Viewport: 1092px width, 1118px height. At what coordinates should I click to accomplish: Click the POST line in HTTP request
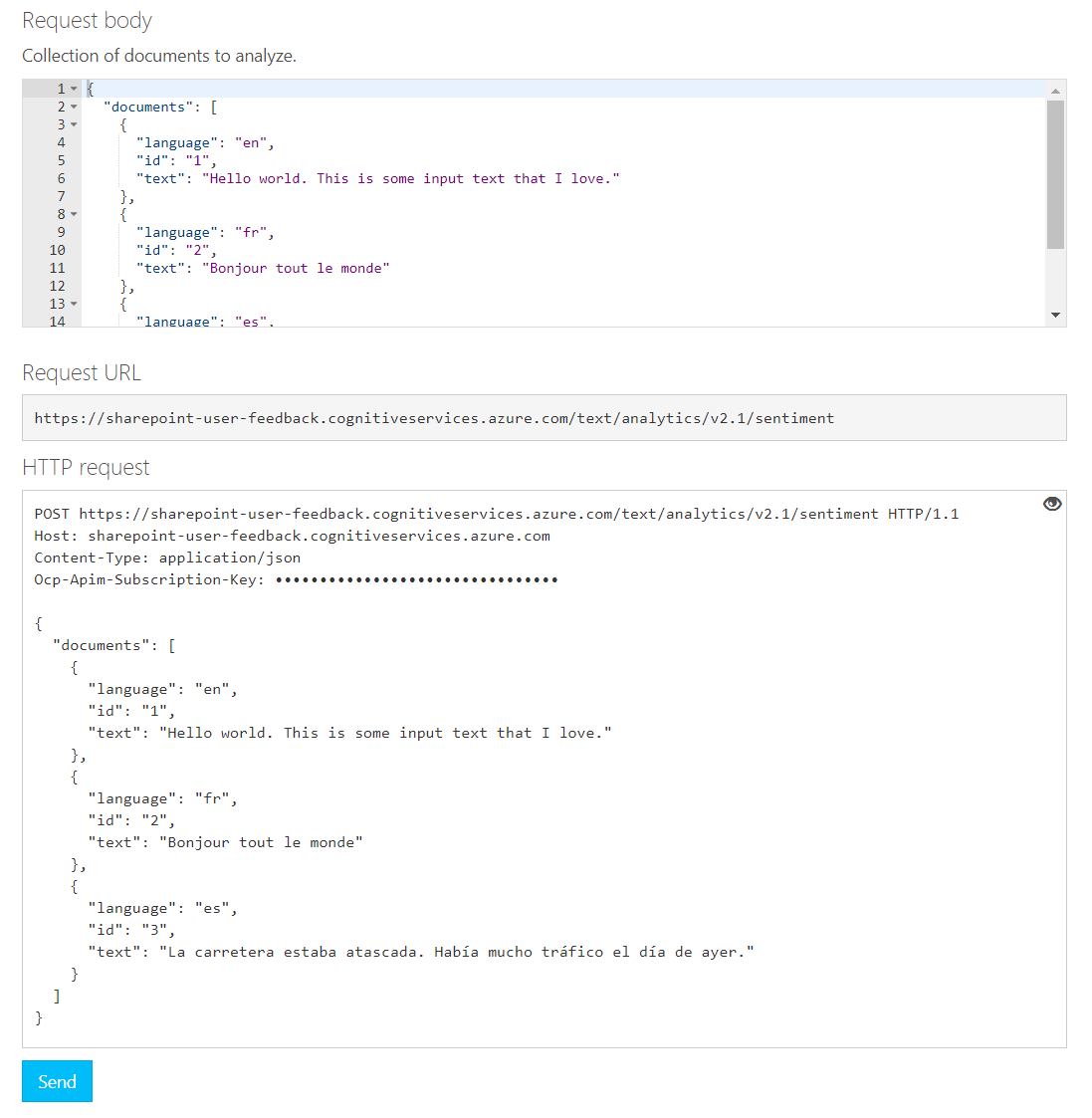coord(496,514)
